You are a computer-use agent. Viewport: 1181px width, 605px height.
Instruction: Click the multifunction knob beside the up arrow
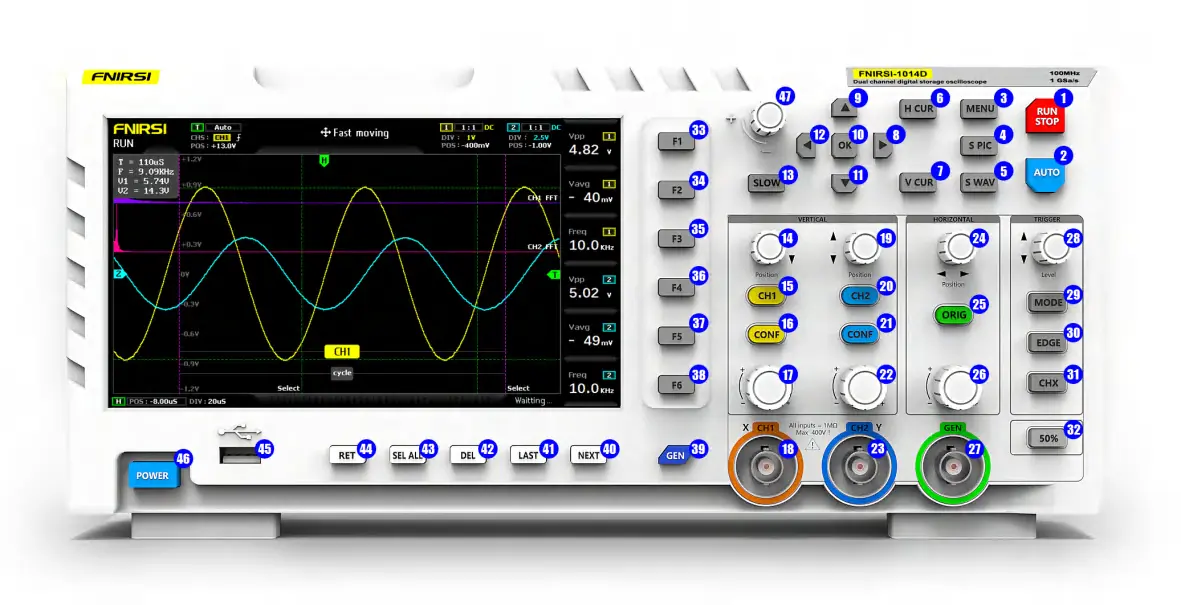[x=768, y=118]
